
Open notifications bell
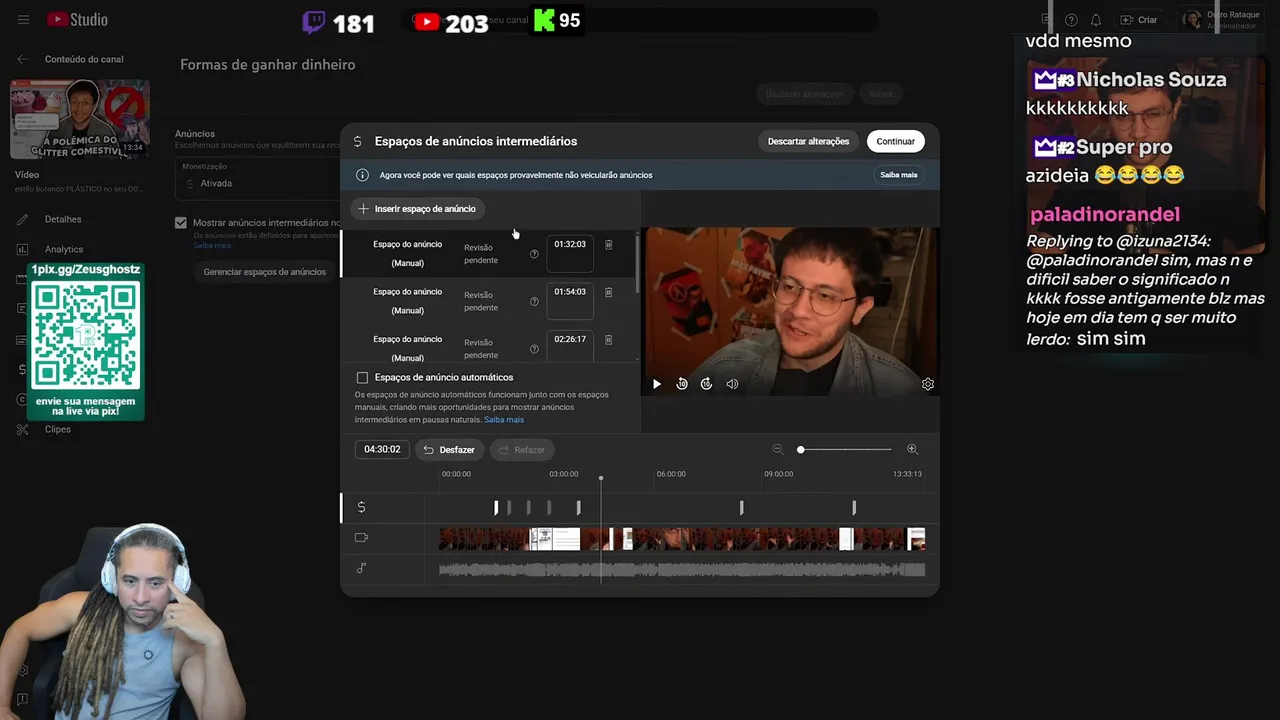[1096, 20]
